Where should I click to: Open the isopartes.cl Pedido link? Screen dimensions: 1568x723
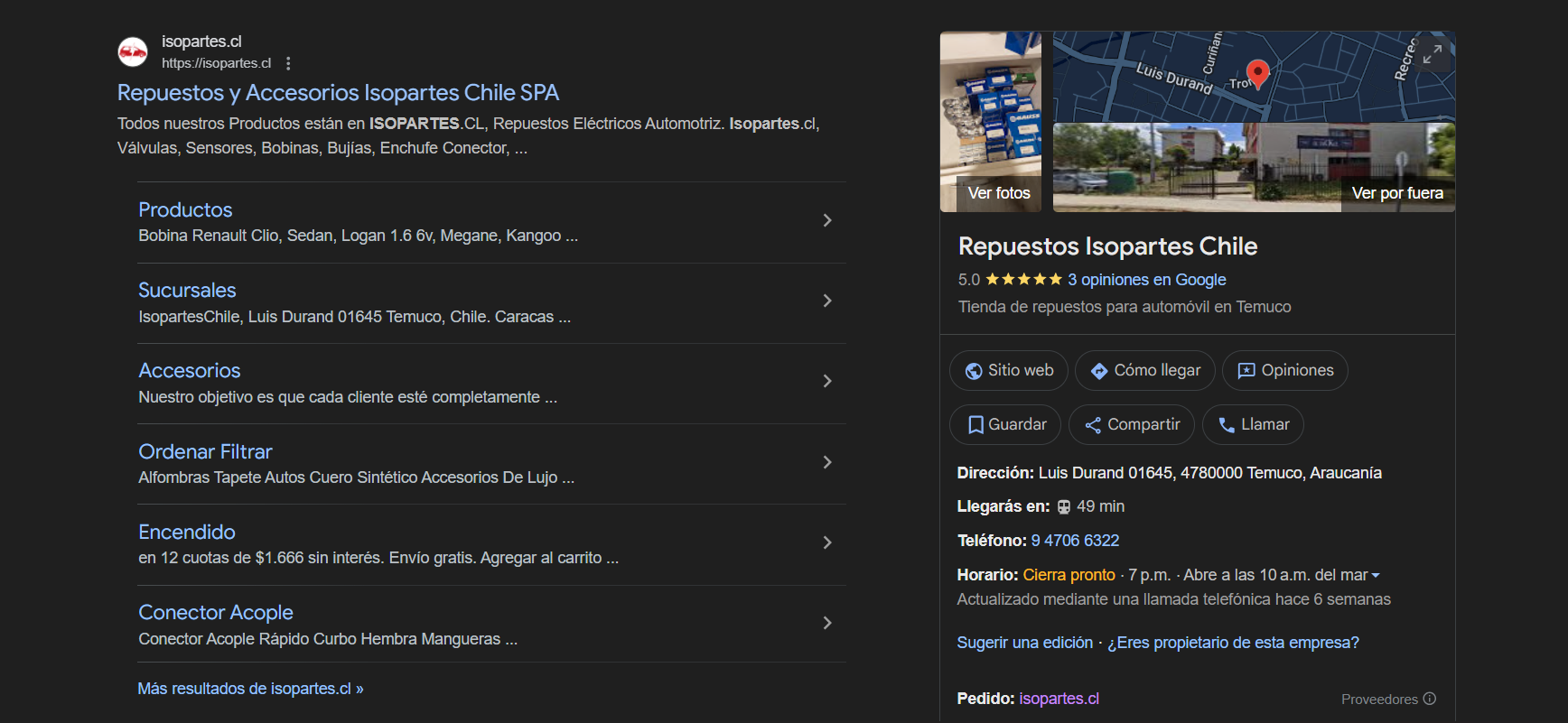[1059, 699]
